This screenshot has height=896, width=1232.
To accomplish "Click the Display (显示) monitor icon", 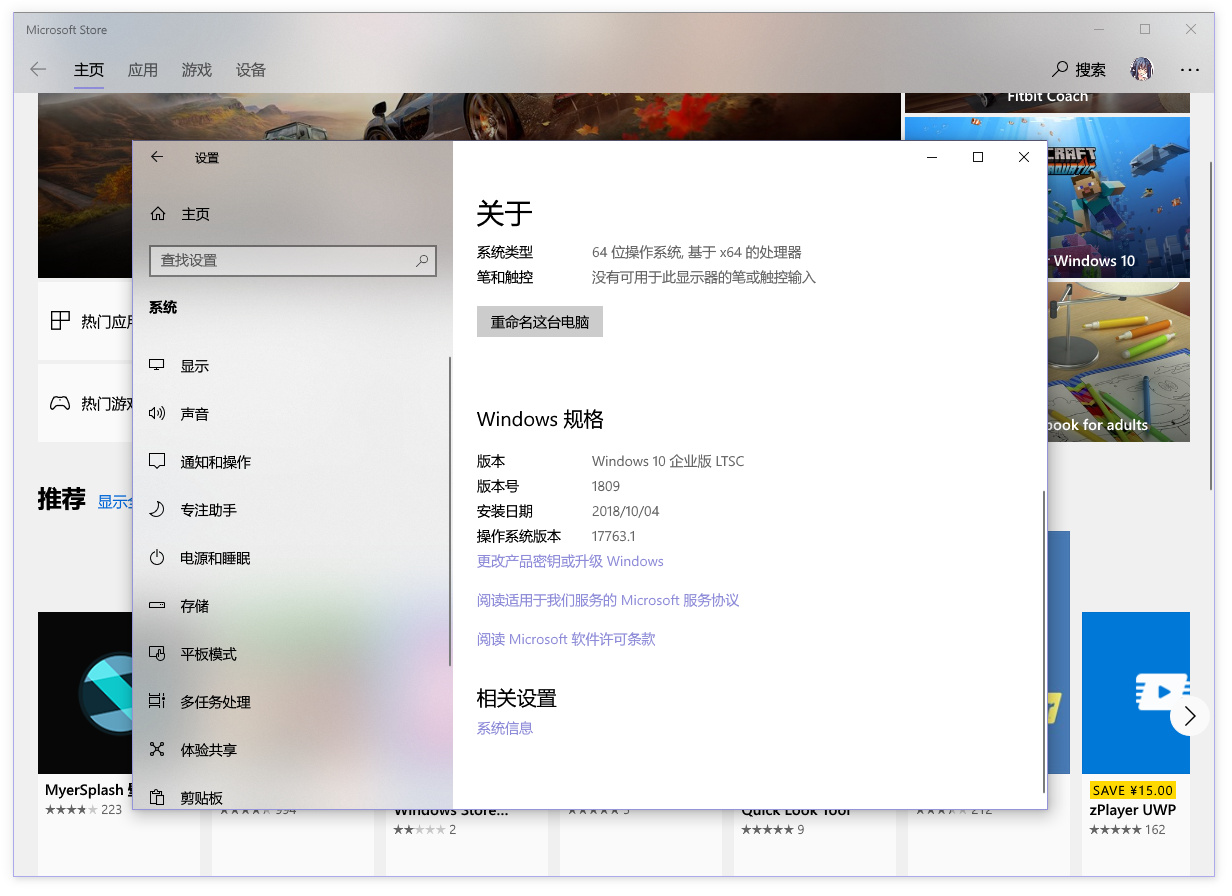I will pos(157,366).
